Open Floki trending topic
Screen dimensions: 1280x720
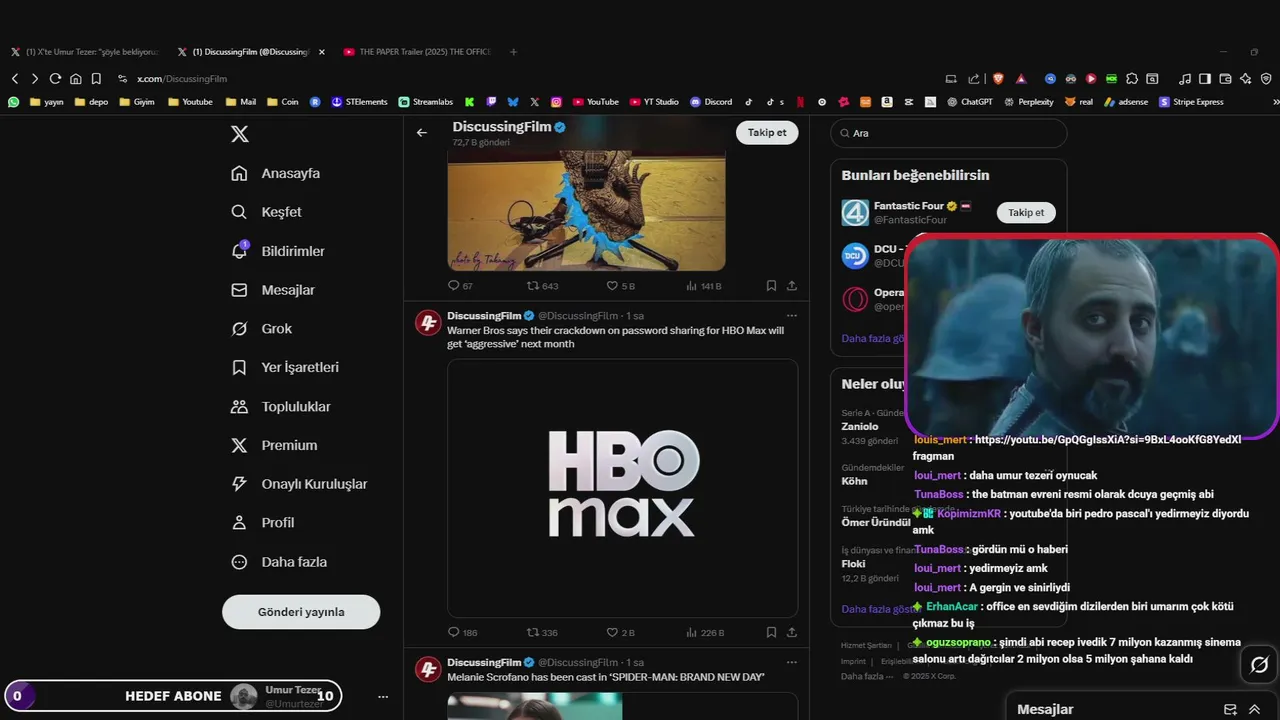(853, 563)
